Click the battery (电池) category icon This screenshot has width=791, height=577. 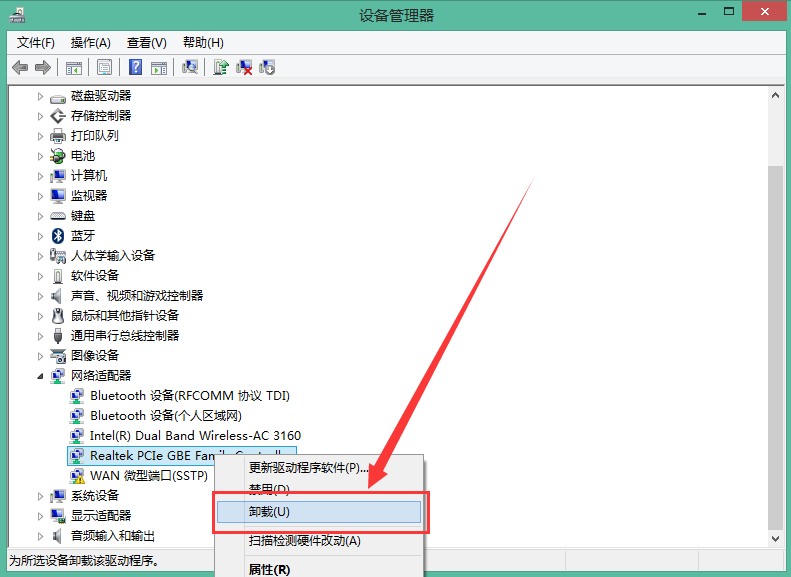coord(58,156)
